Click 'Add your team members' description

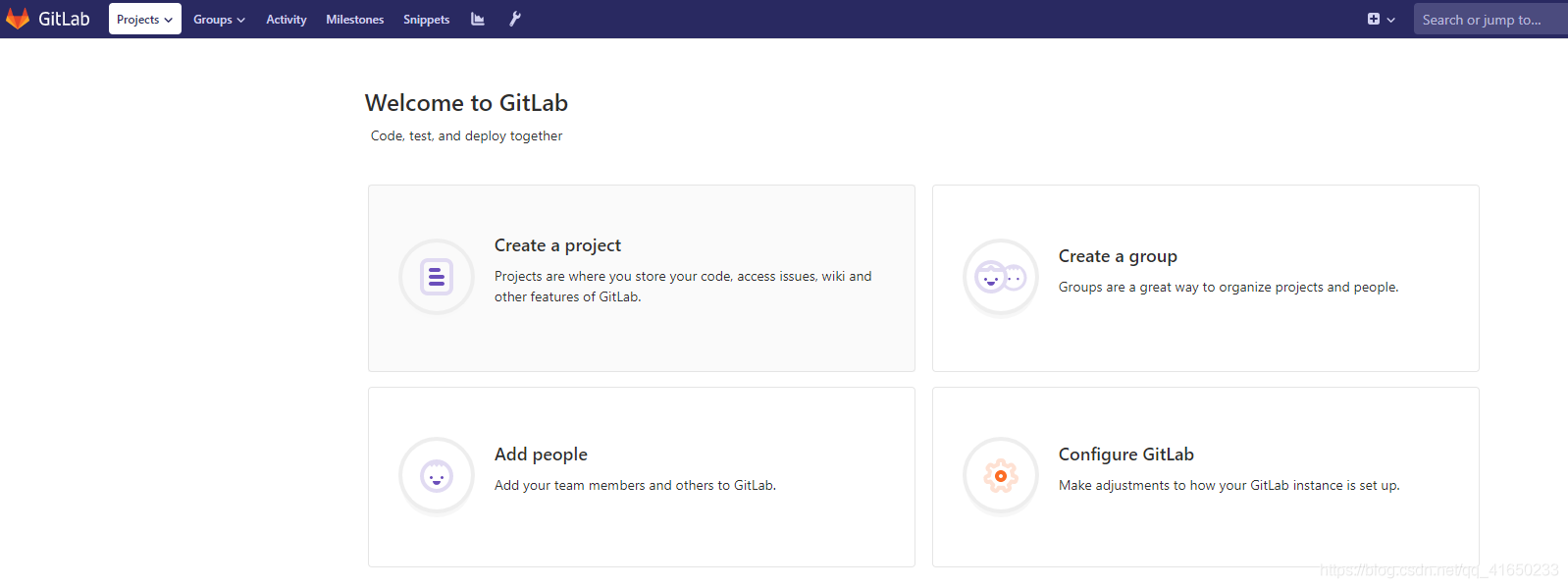[635, 486]
